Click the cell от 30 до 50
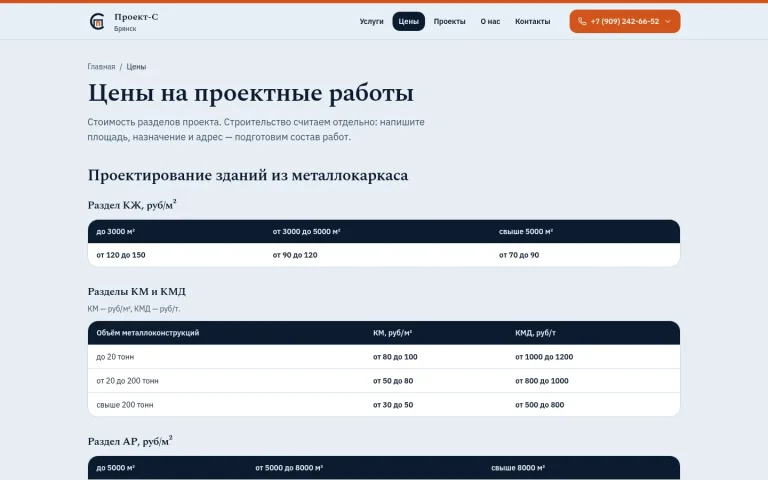 coord(393,405)
